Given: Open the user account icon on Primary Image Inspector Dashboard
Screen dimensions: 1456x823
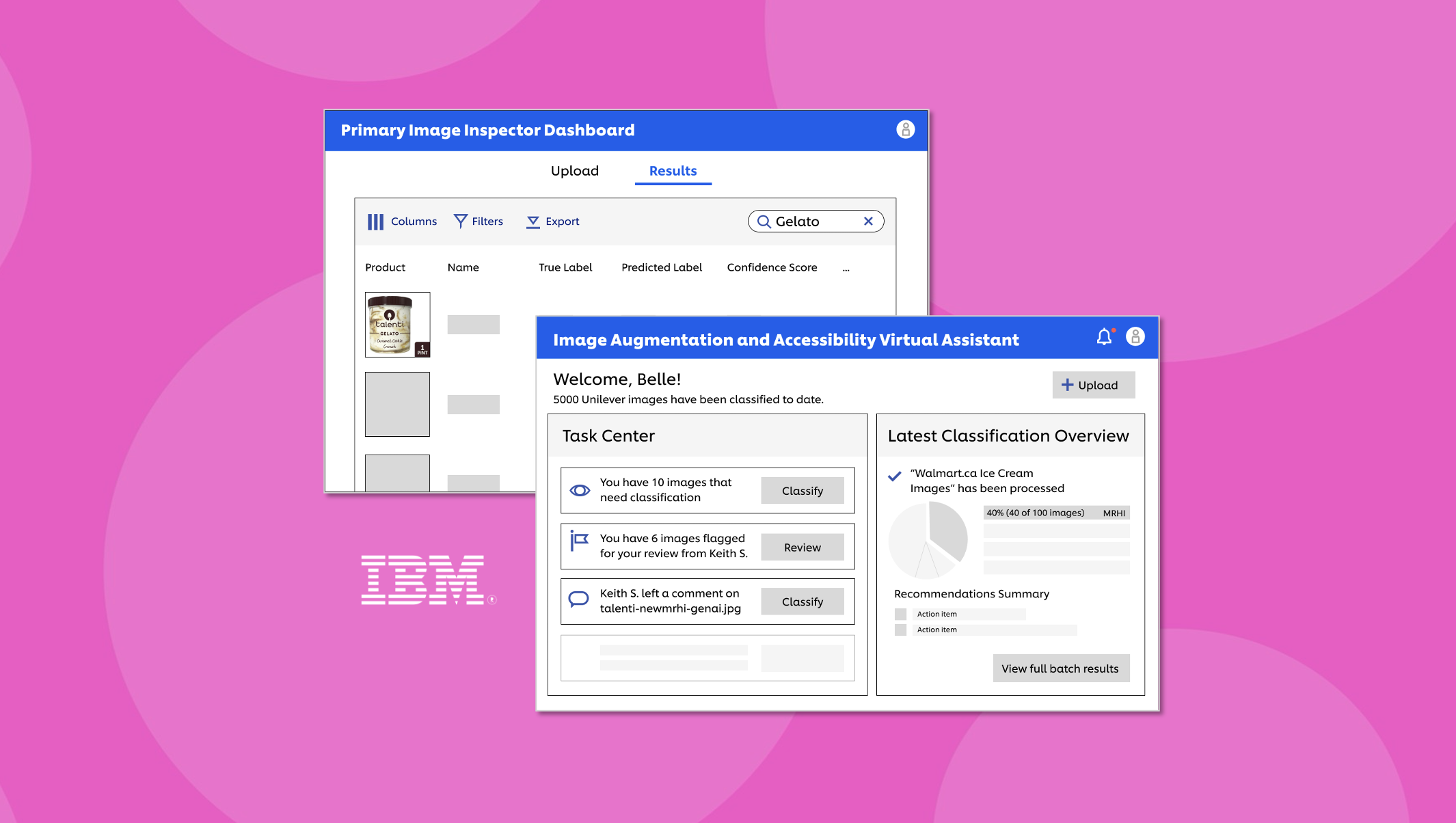Looking at the screenshot, I should coord(905,129).
